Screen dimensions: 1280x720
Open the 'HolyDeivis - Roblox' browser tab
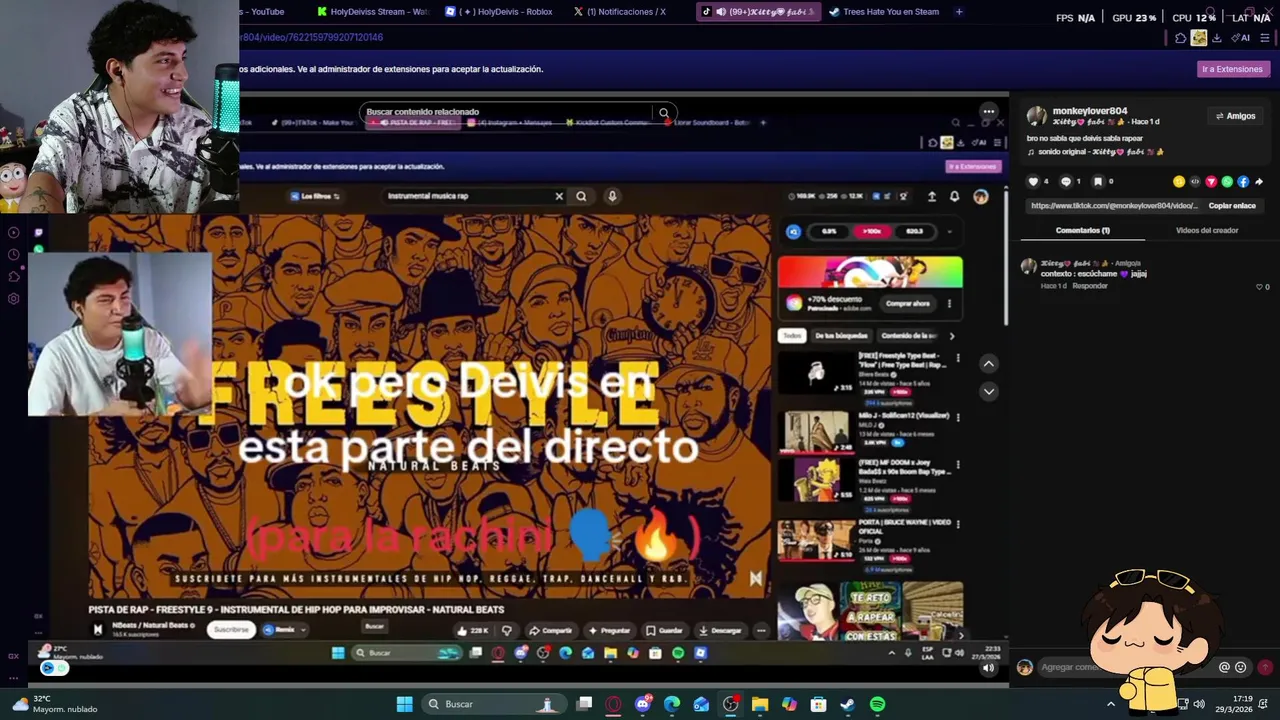(x=500, y=12)
